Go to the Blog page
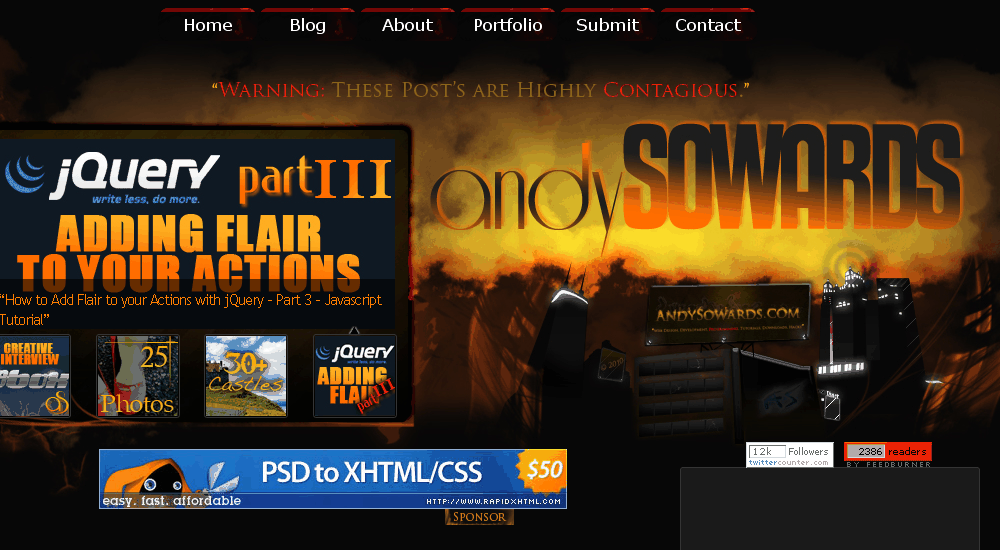Screen dimensions: 1000x550 coord(307,25)
